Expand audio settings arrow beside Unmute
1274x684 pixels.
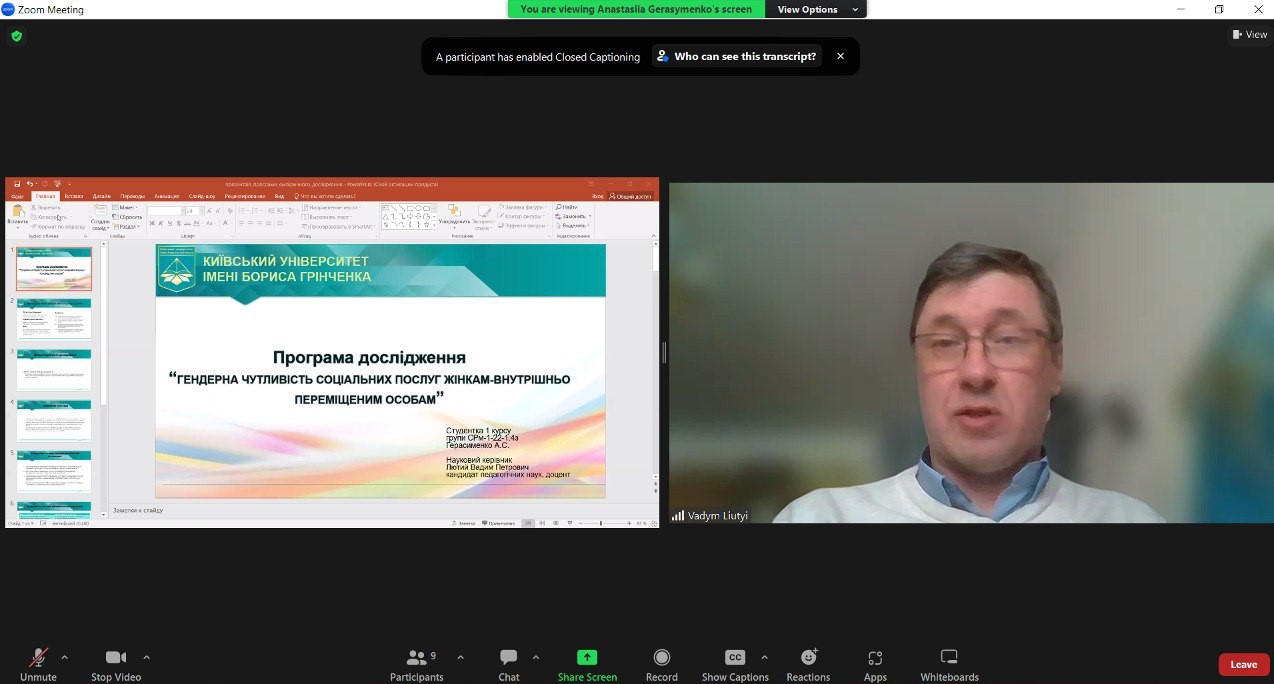[65, 657]
